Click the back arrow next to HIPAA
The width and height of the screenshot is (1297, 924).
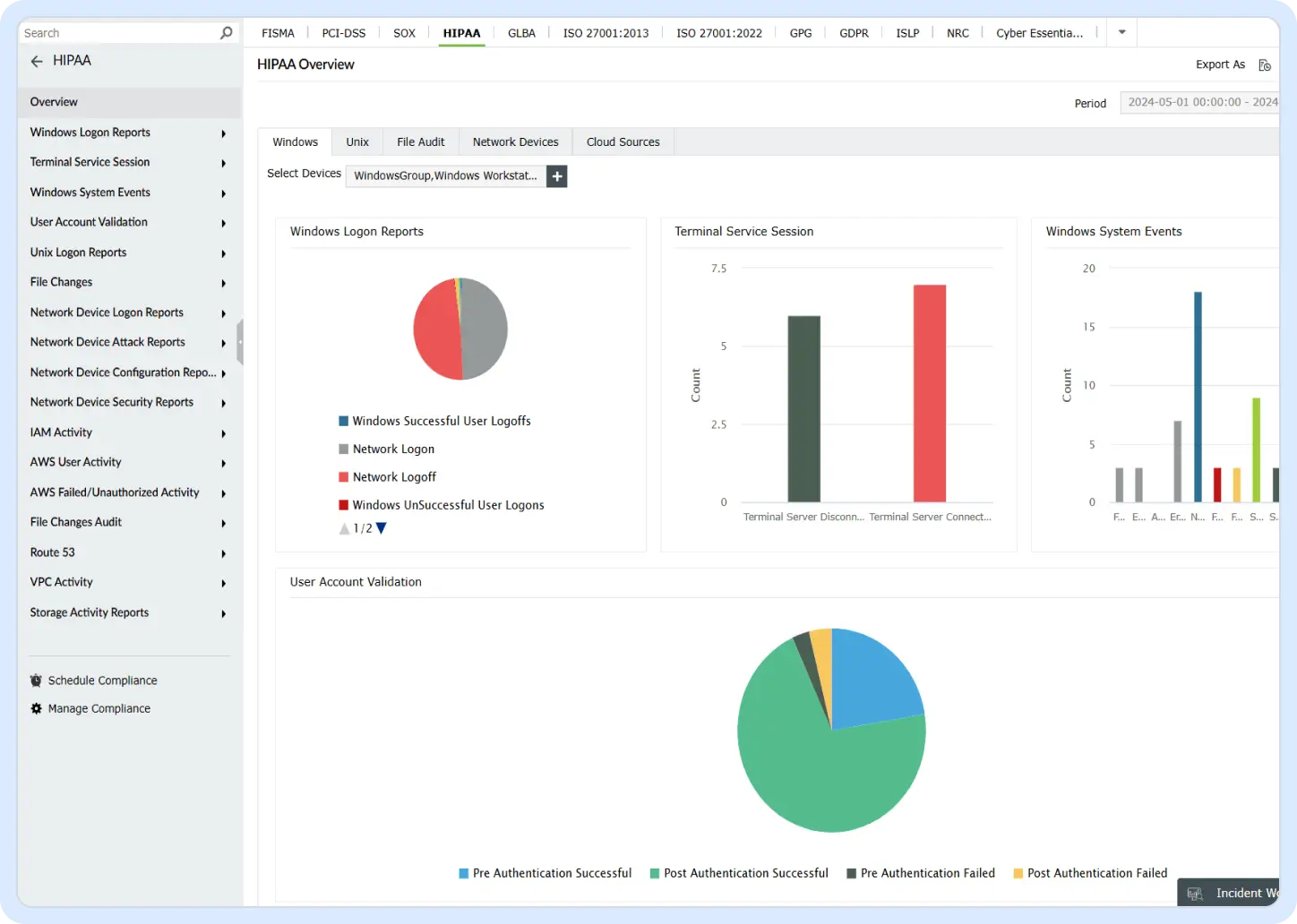[x=37, y=61]
